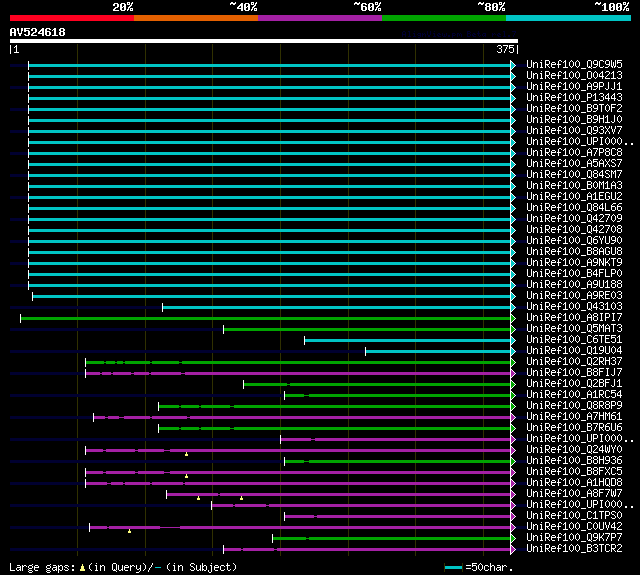Viewport: 640px width, 575px height.
Task: Click UniRef100_A9NKT9 label
Action: pyautogui.click(x=574, y=263)
